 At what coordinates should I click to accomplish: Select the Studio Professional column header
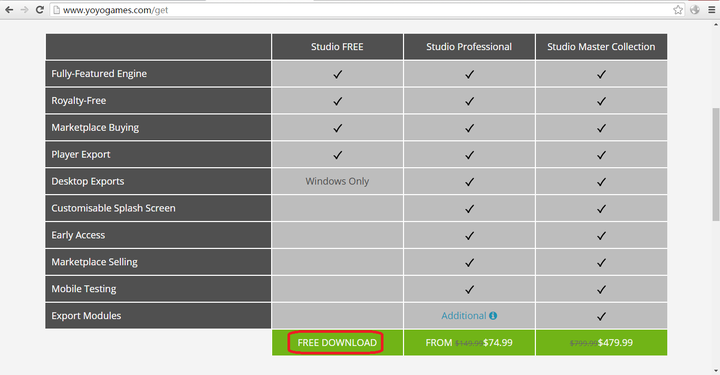pyautogui.click(x=469, y=47)
